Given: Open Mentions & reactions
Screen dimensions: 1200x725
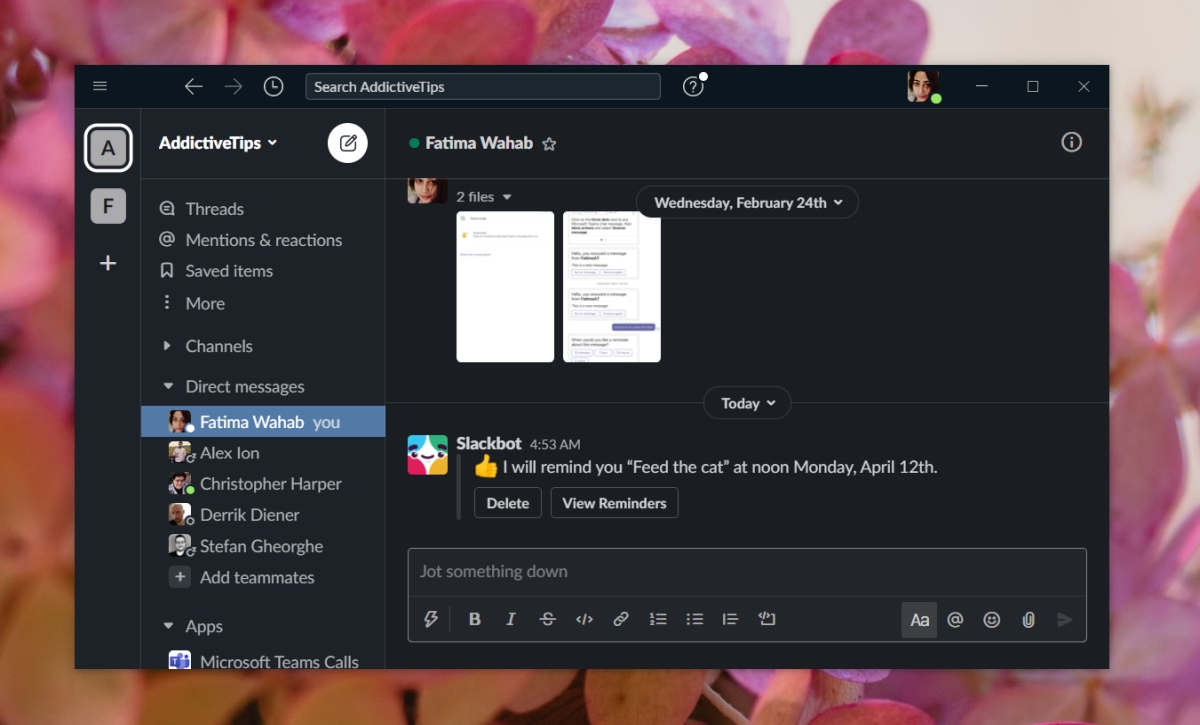Looking at the screenshot, I should click(x=262, y=240).
